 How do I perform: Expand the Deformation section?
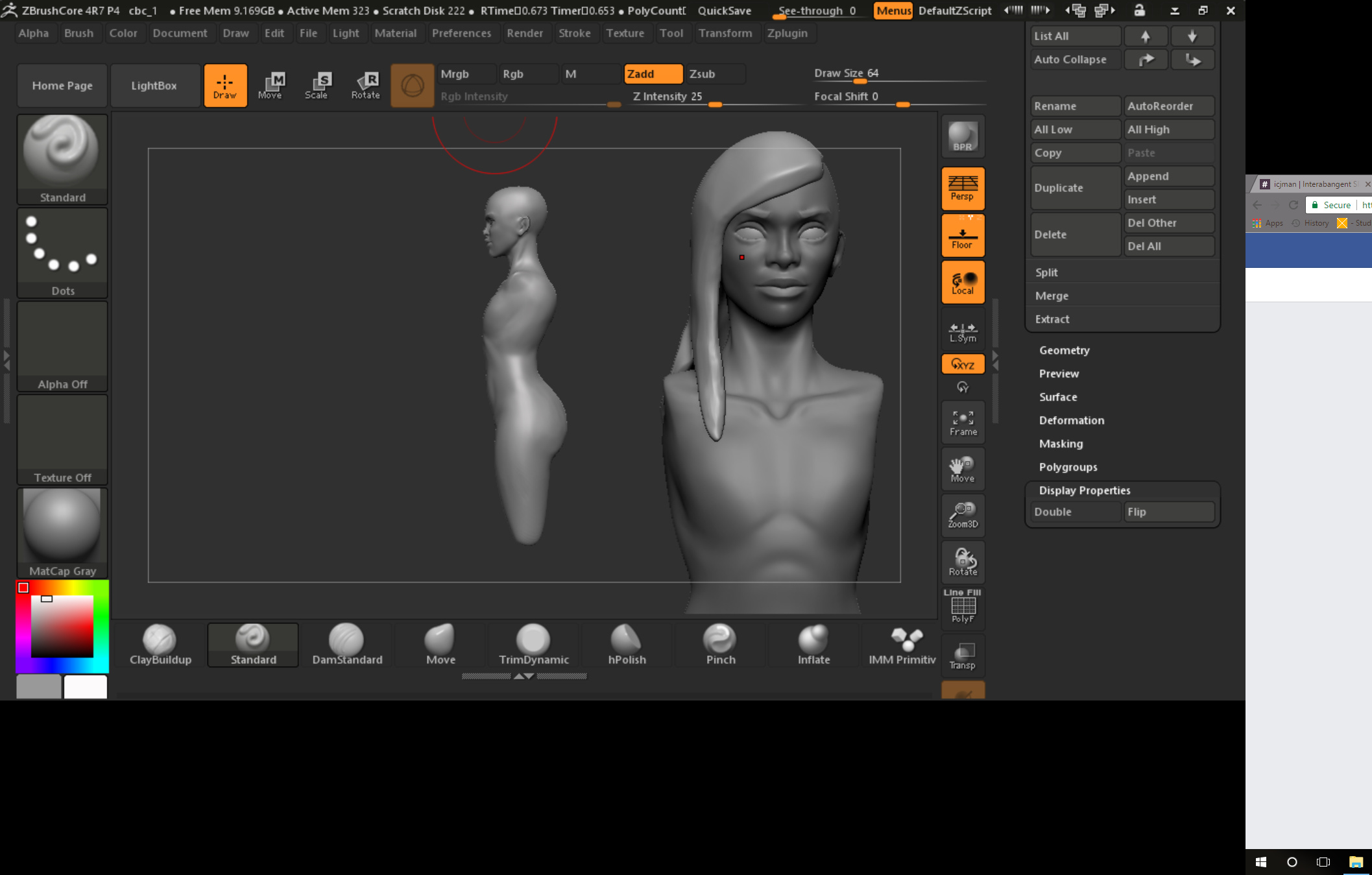coord(1071,420)
